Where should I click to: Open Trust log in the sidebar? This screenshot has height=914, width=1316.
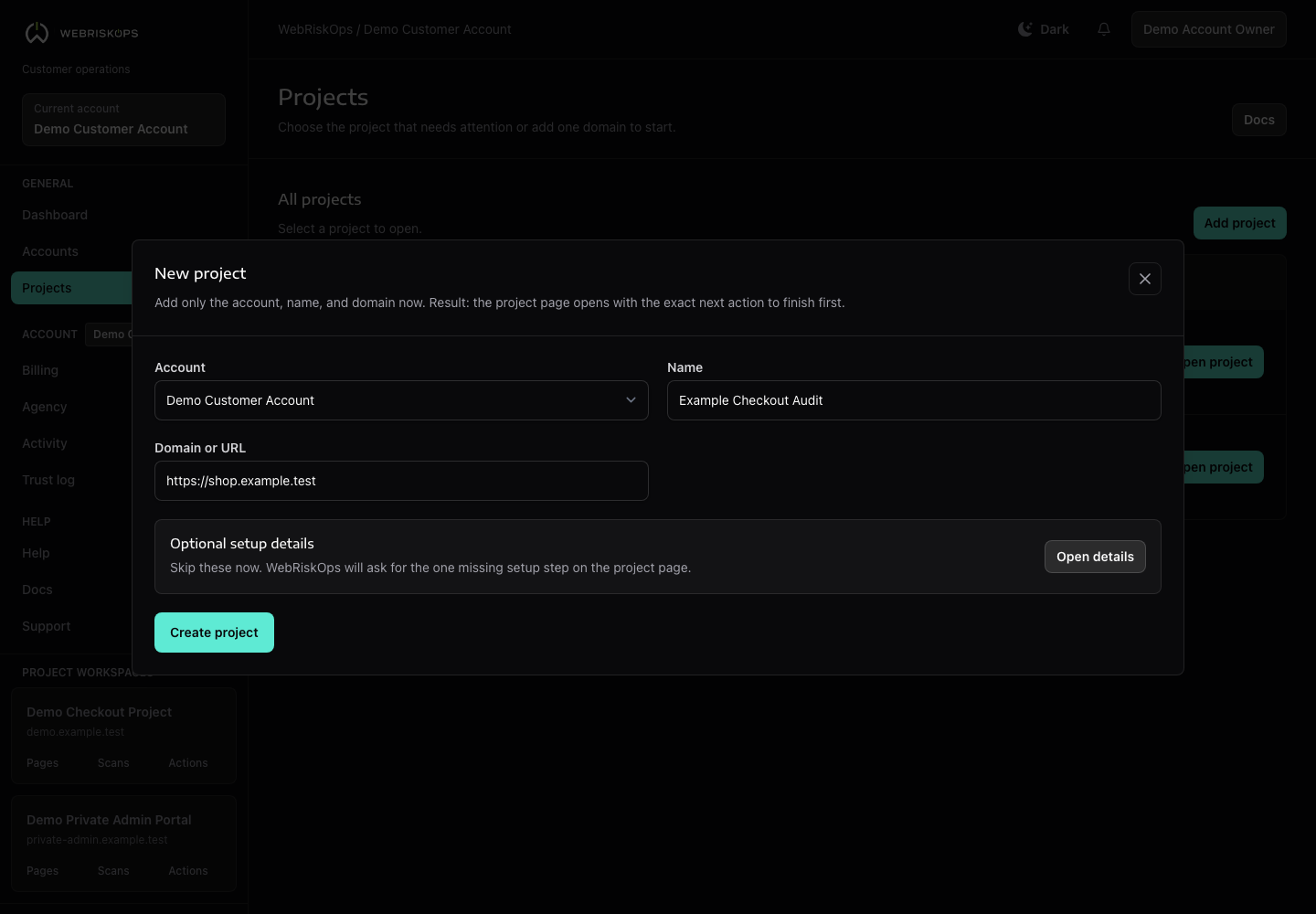tap(48, 480)
